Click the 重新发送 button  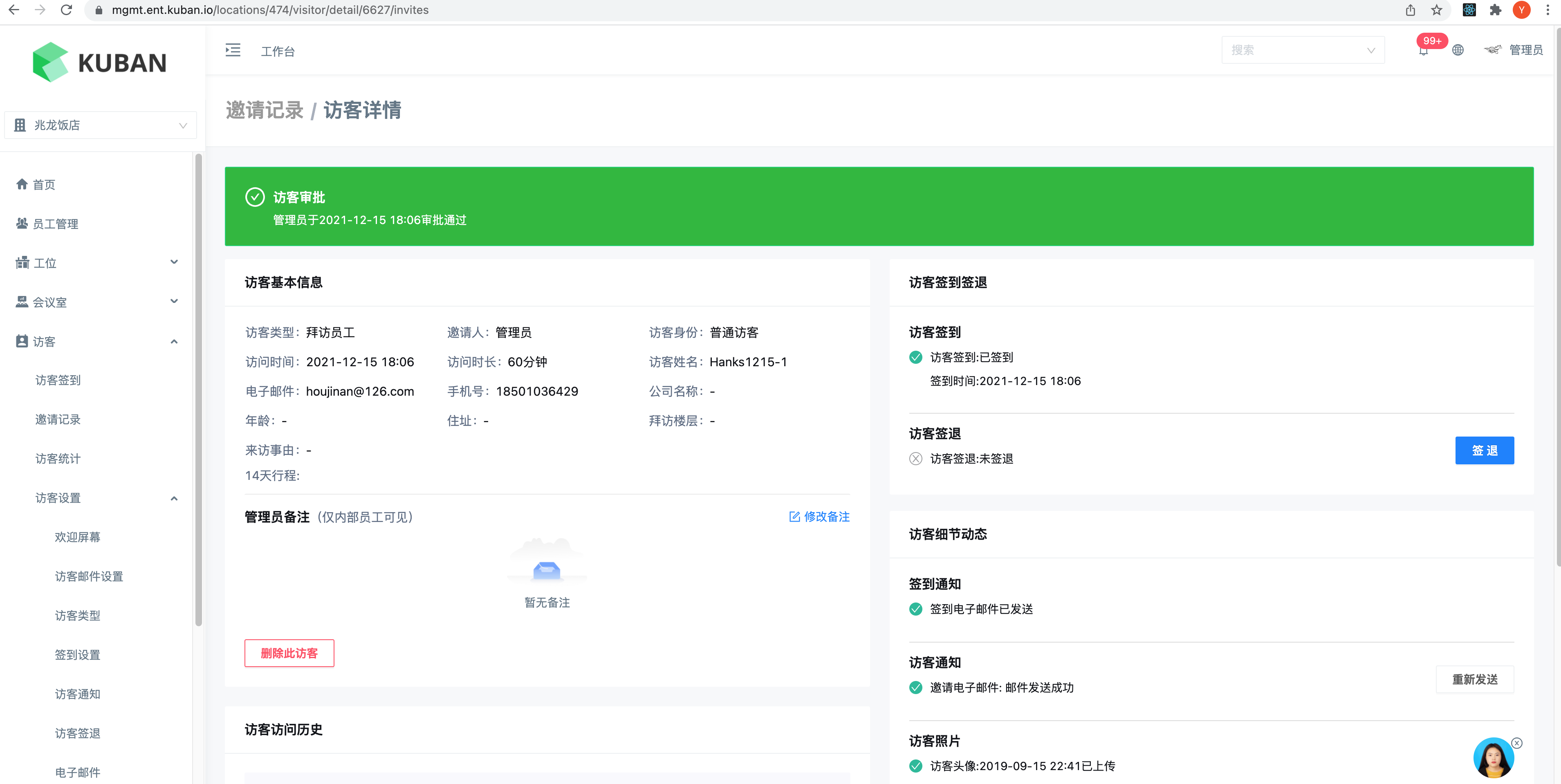[x=1474, y=679]
